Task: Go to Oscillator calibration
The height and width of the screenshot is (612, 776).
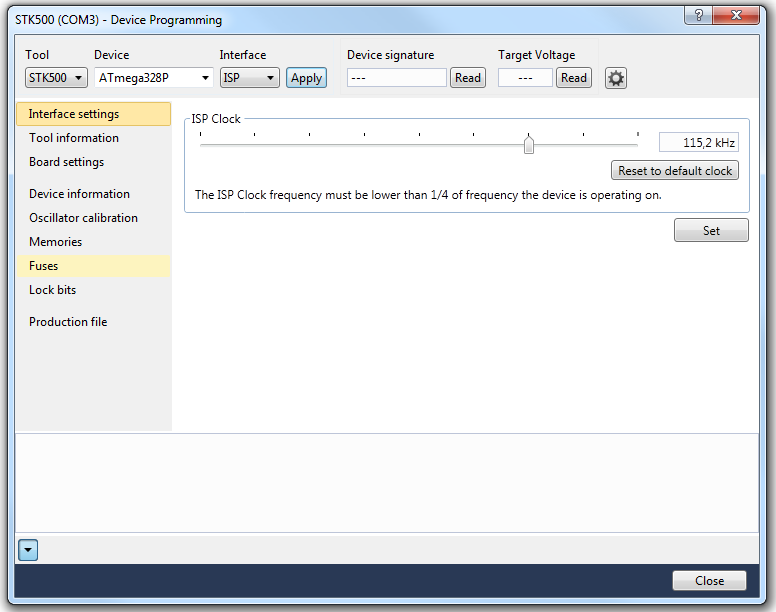Action: pyautogui.click(x=84, y=218)
